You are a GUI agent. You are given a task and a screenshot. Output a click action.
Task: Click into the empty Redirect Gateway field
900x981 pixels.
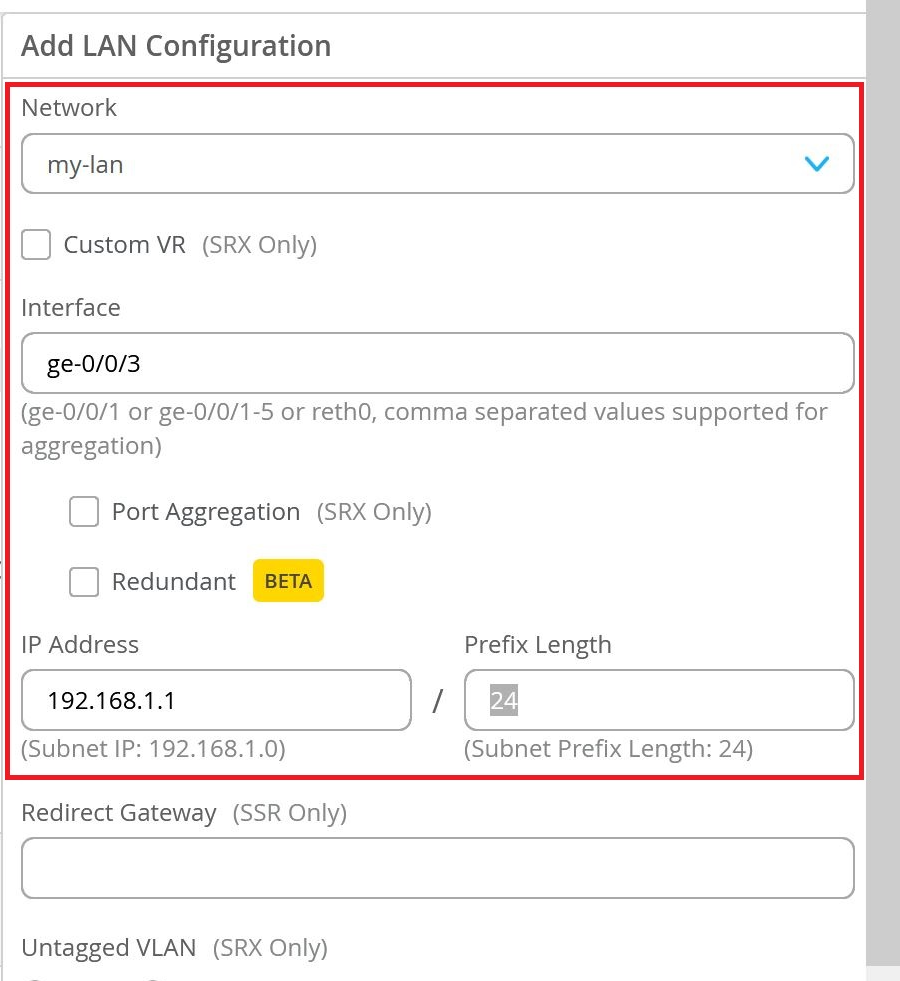tap(437, 868)
